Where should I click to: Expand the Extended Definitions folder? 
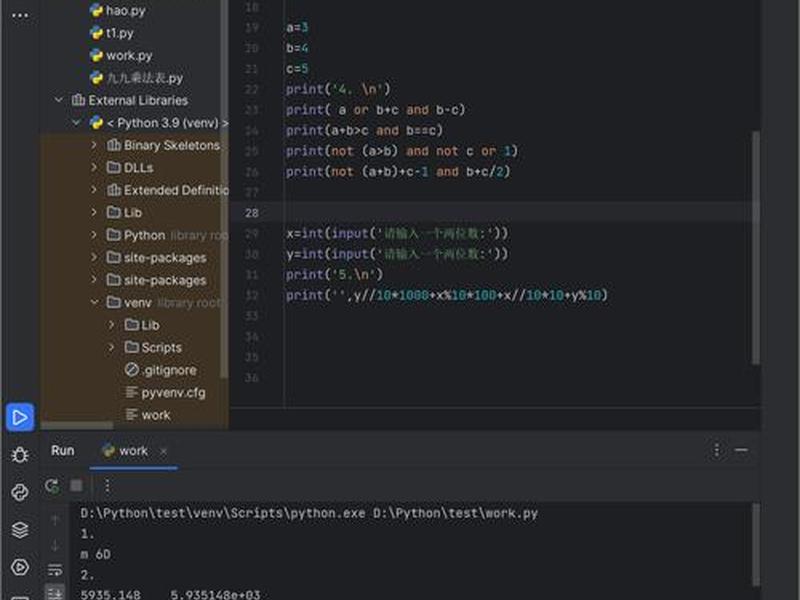(94, 190)
